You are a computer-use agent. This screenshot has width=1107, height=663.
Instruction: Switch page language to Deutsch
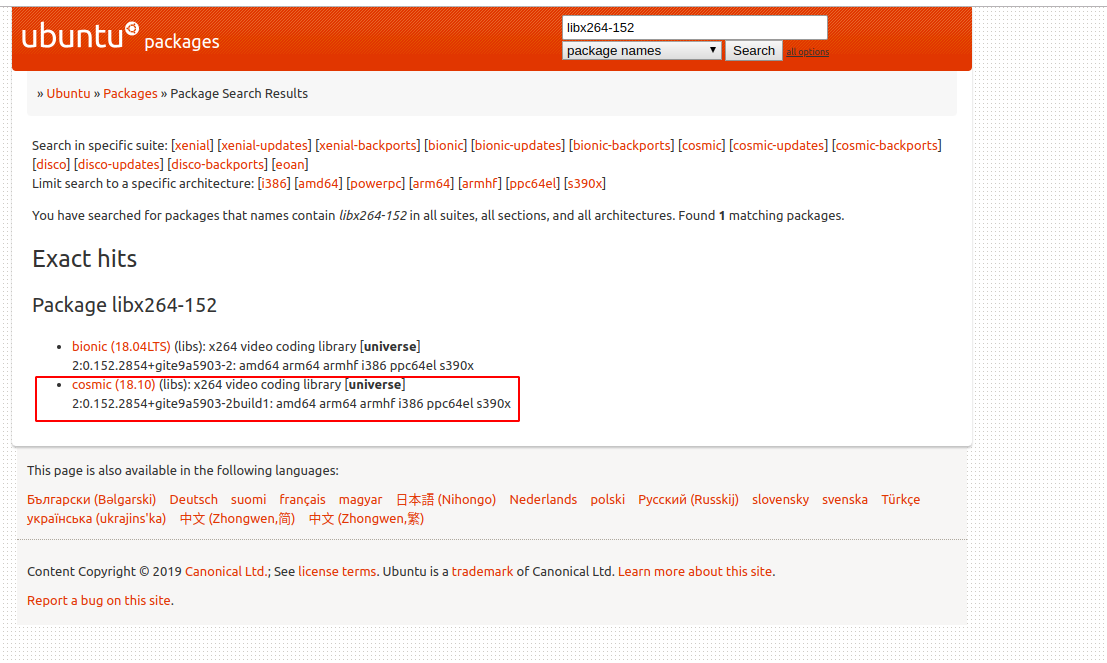(x=193, y=500)
